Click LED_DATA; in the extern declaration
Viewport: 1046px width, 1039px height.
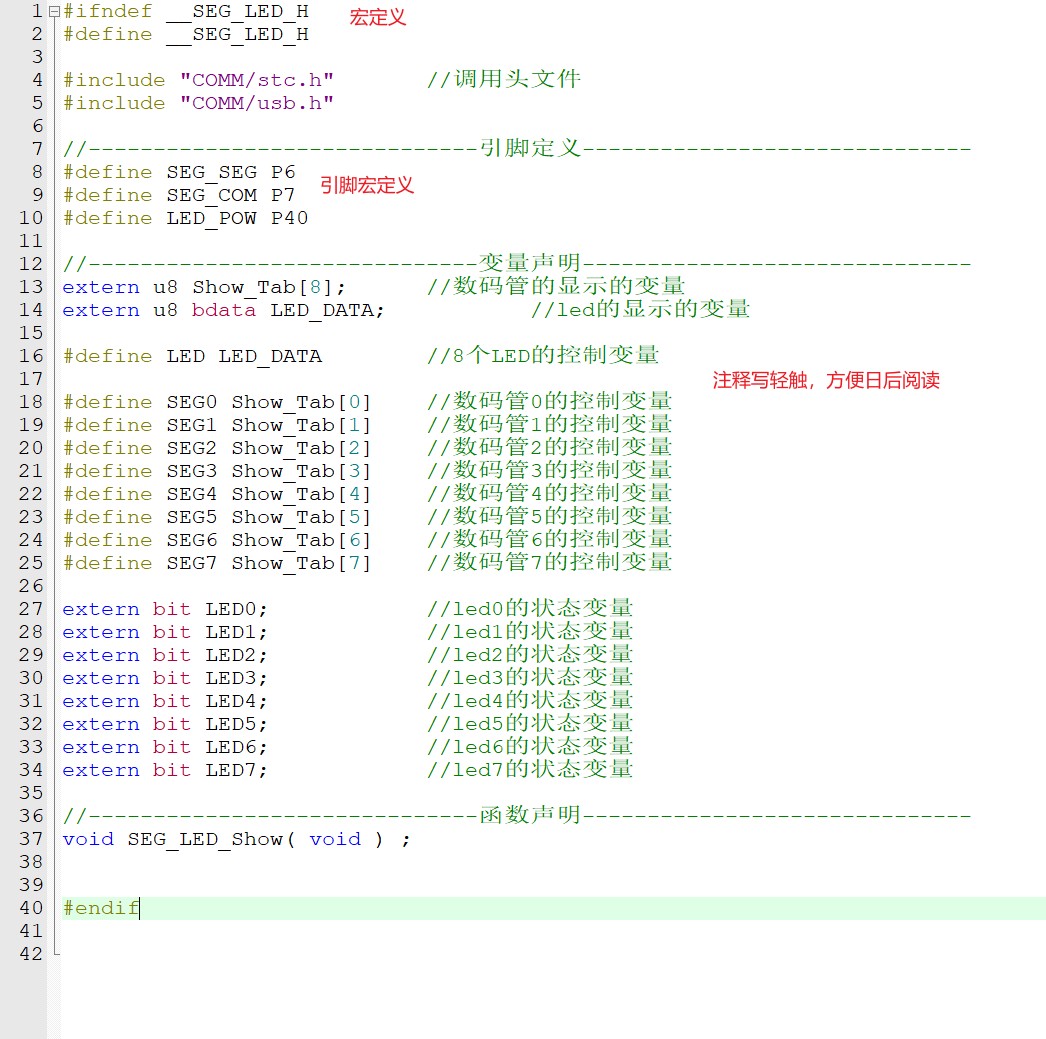(x=328, y=310)
